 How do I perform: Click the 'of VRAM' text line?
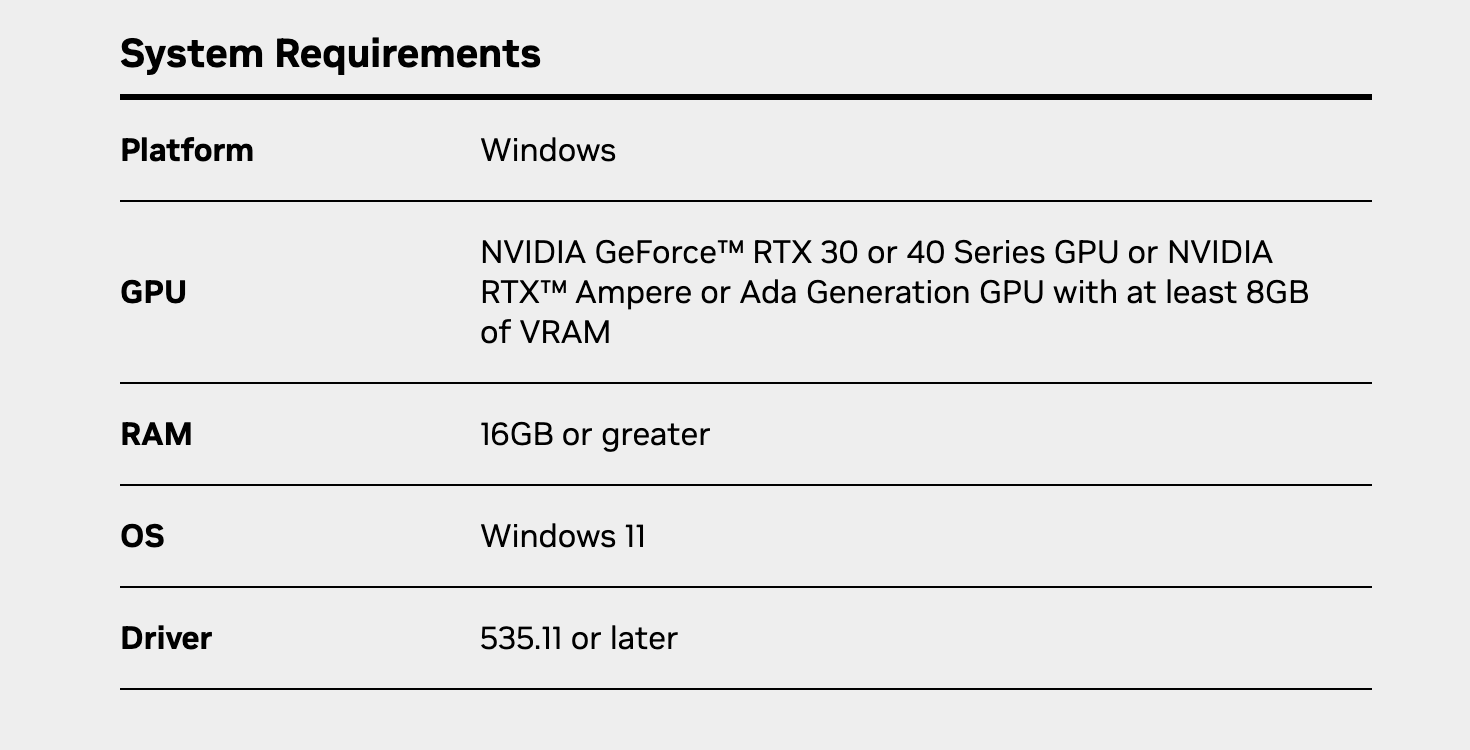point(545,332)
